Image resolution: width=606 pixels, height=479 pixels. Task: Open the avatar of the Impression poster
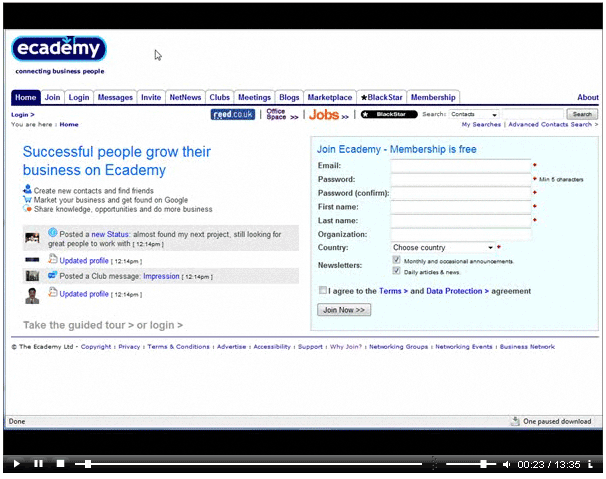[x=32, y=276]
